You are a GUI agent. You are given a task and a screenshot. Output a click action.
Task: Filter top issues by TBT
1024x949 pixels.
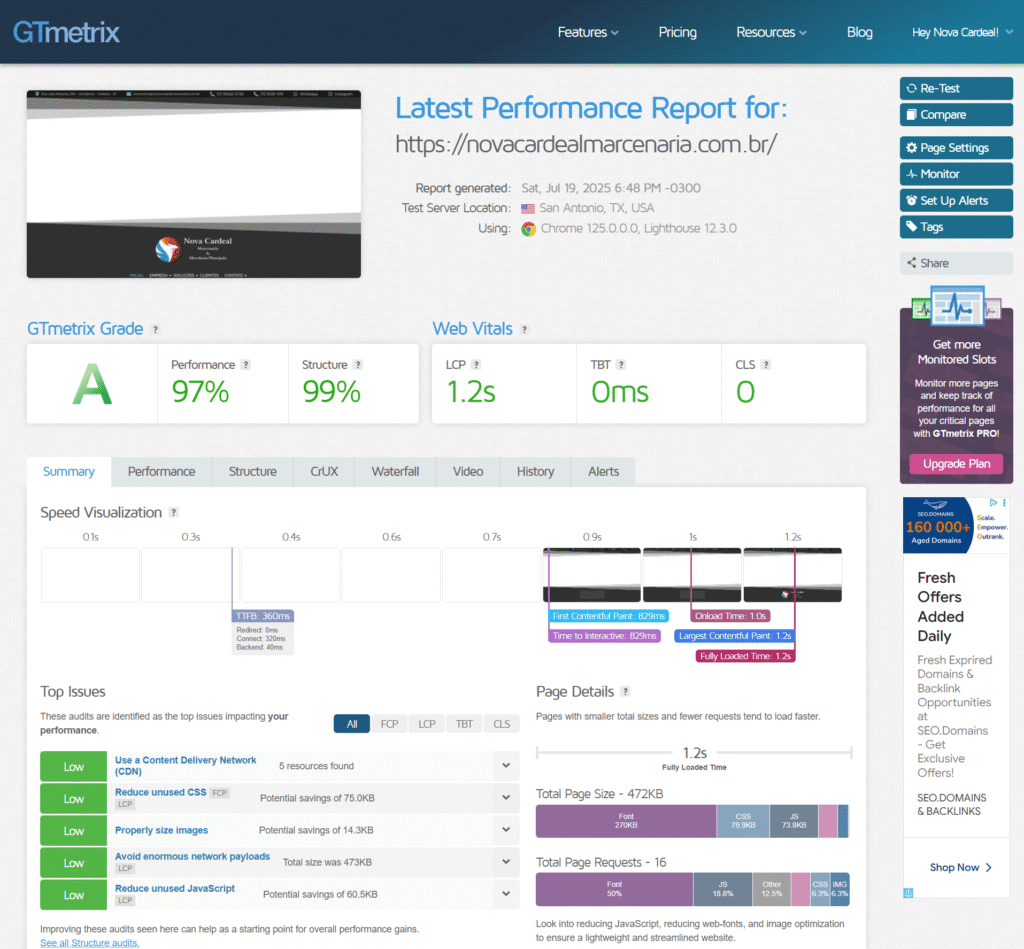pyautogui.click(x=464, y=724)
